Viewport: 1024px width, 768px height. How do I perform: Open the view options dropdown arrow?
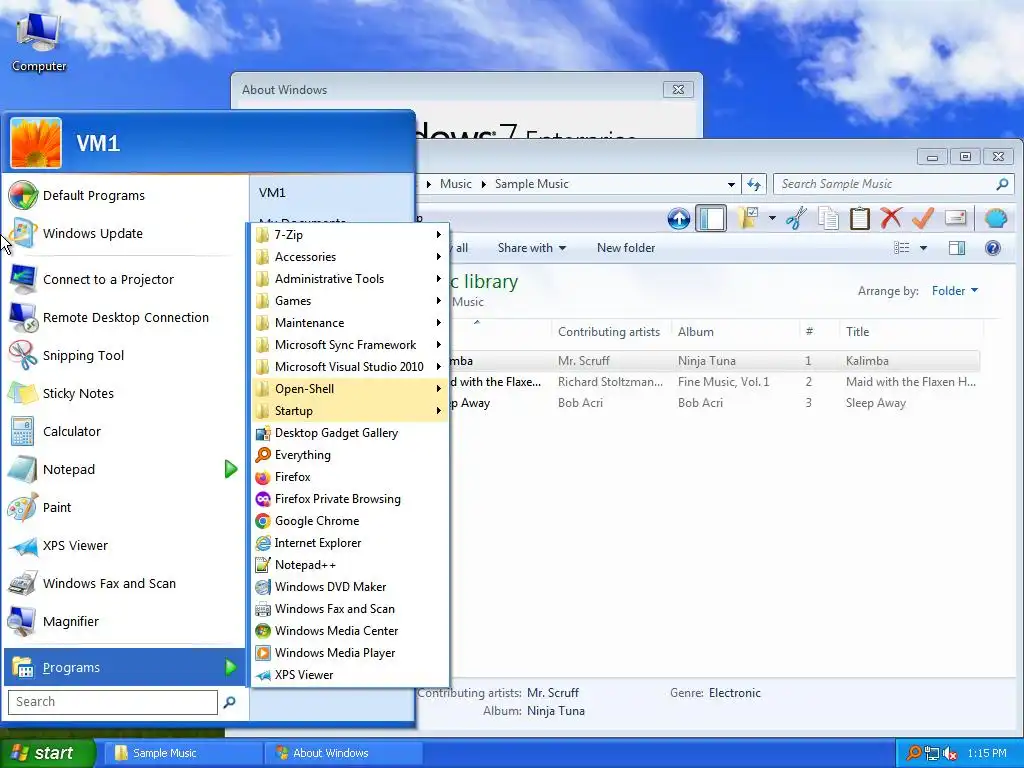pyautogui.click(x=923, y=248)
